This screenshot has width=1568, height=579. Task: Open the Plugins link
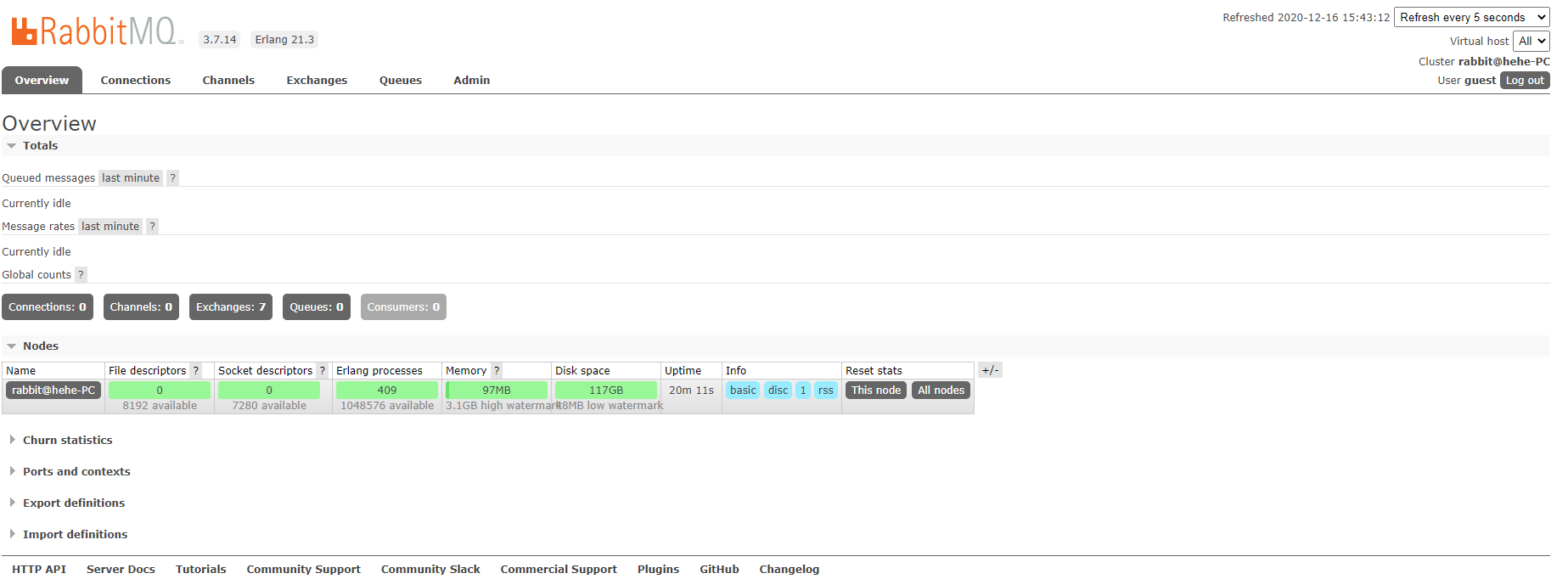click(659, 569)
